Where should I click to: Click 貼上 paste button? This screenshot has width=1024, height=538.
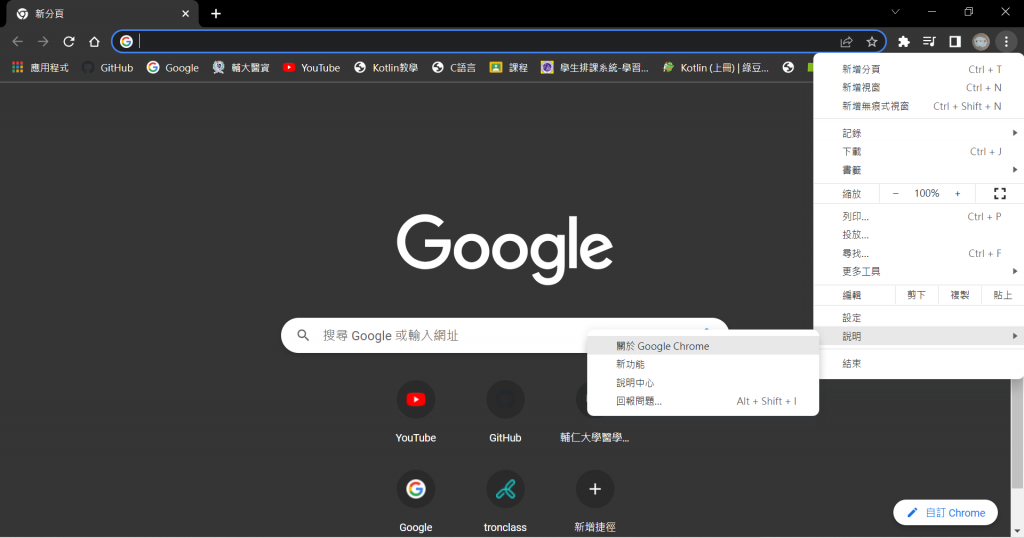pos(1002,295)
